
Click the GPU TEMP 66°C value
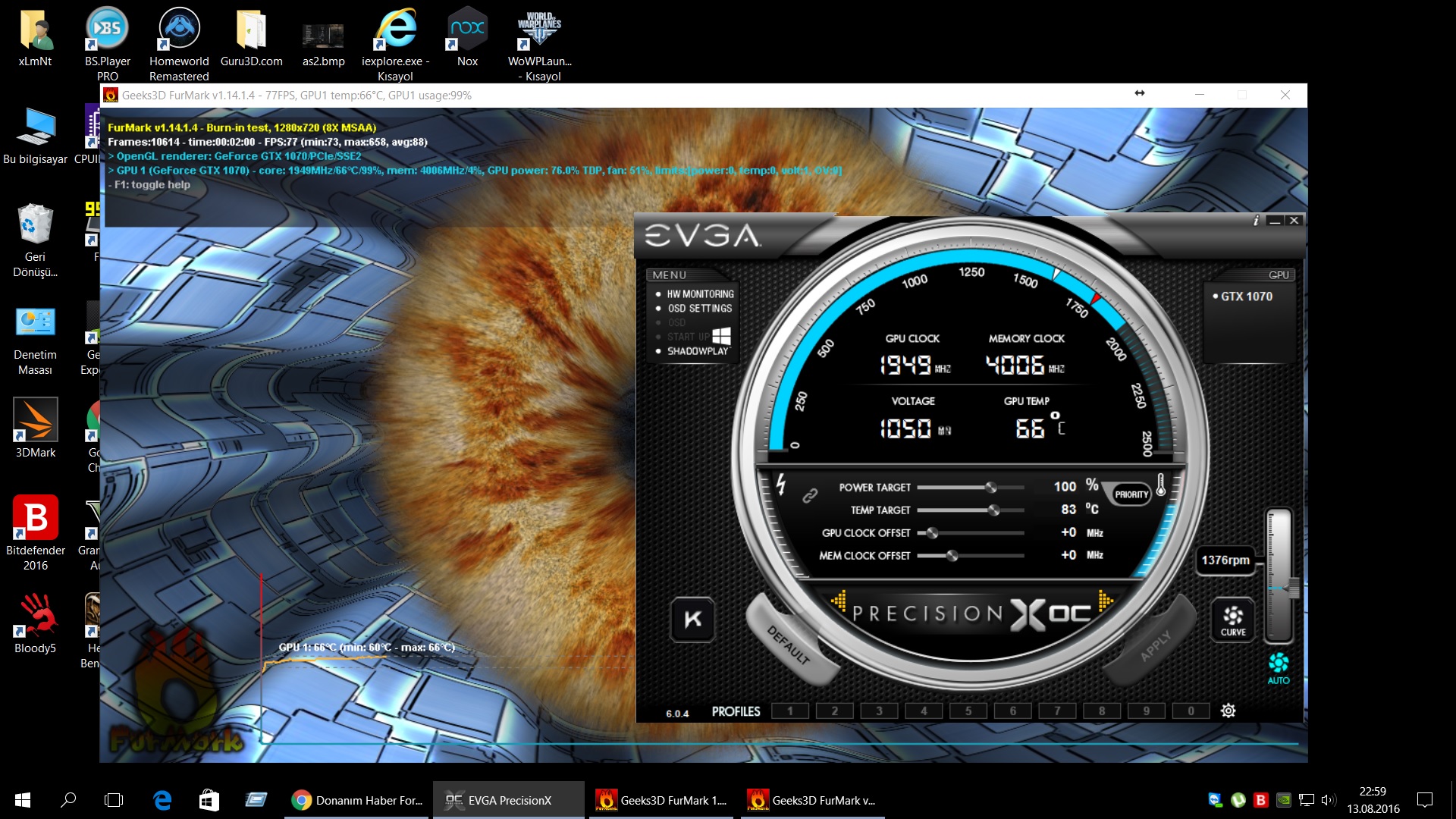pyautogui.click(x=1040, y=427)
